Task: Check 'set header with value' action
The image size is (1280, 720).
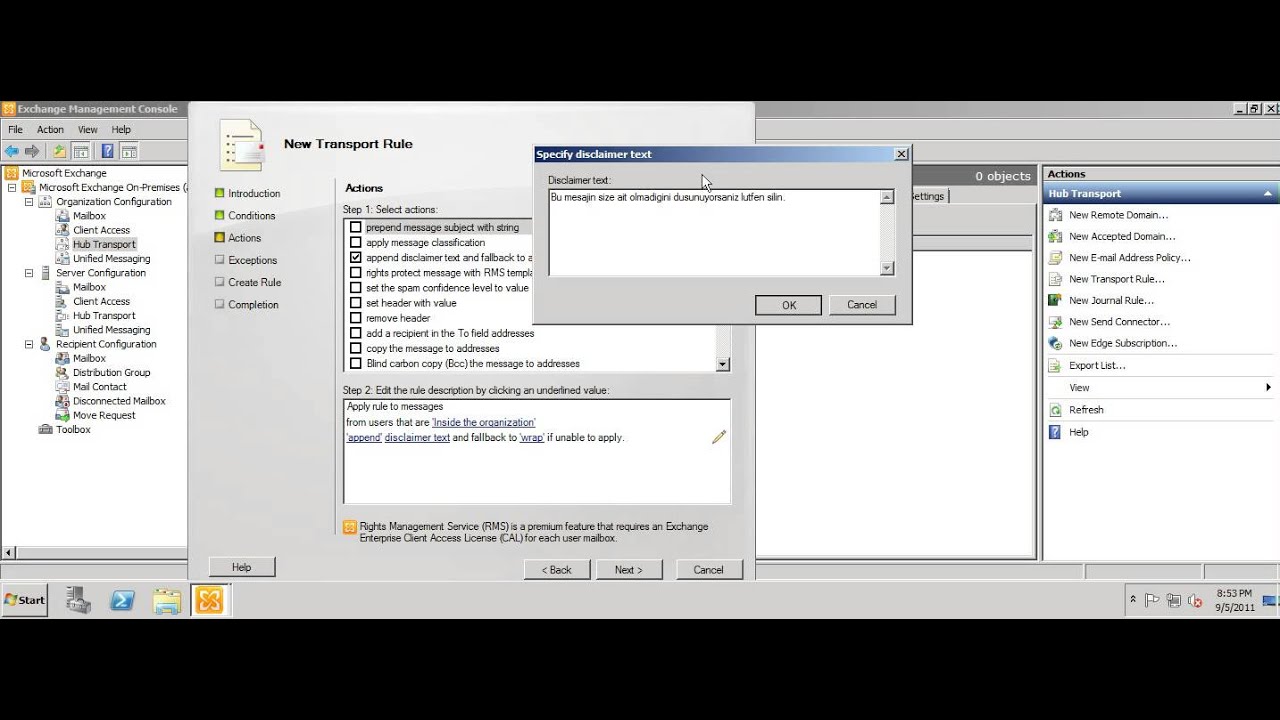Action: click(x=356, y=303)
